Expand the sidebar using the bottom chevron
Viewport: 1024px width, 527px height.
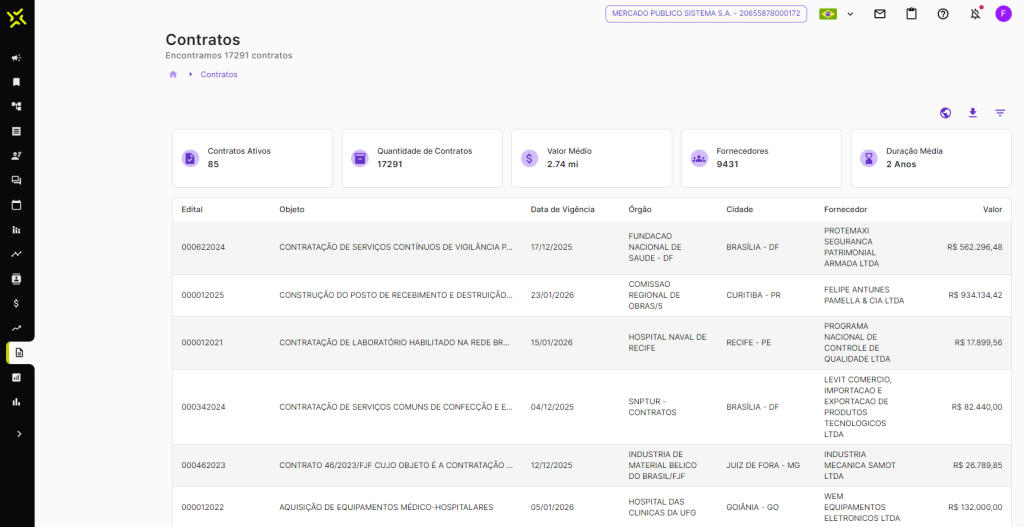[18, 434]
